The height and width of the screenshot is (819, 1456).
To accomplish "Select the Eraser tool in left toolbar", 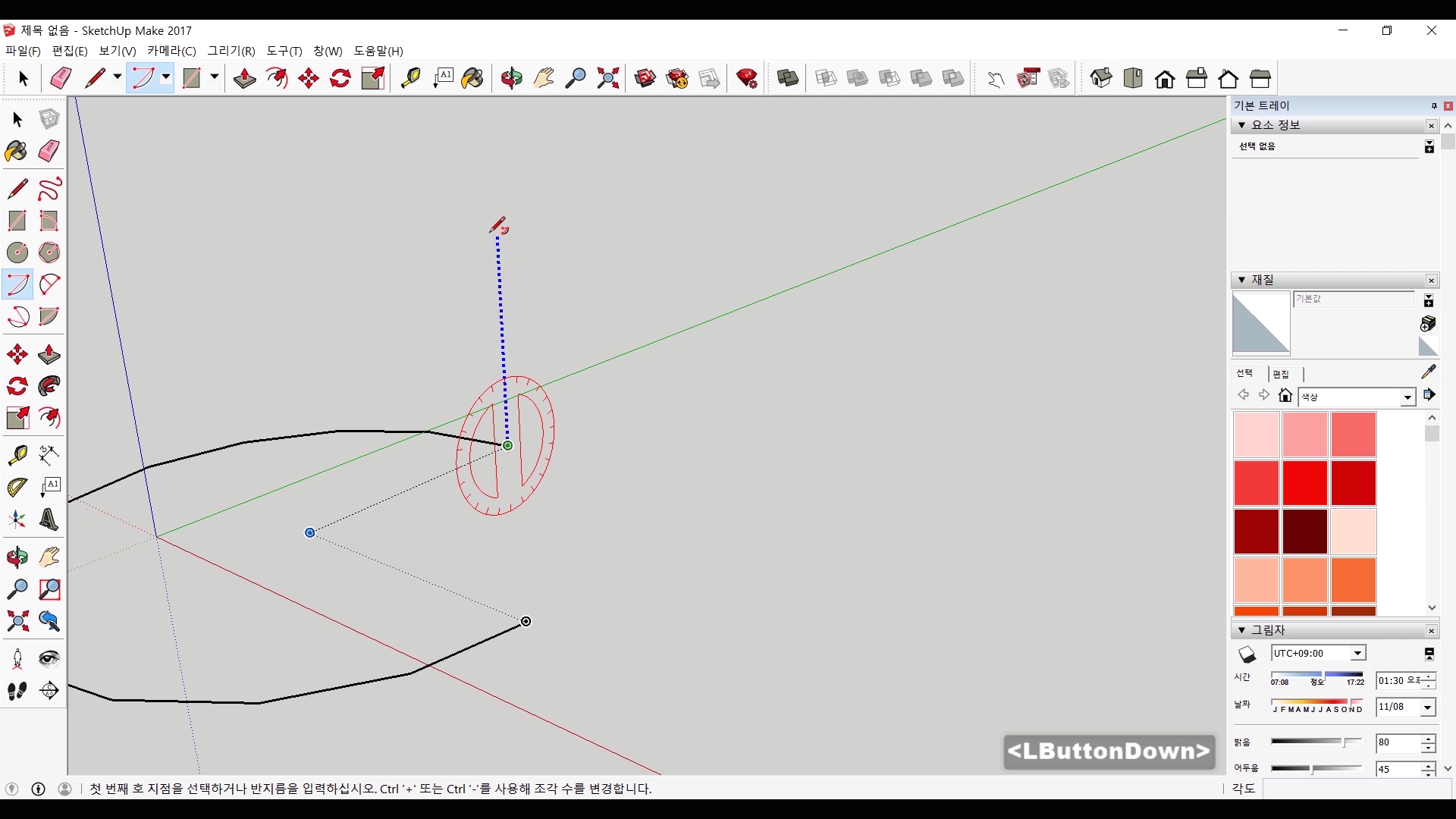I will pyautogui.click(x=49, y=151).
